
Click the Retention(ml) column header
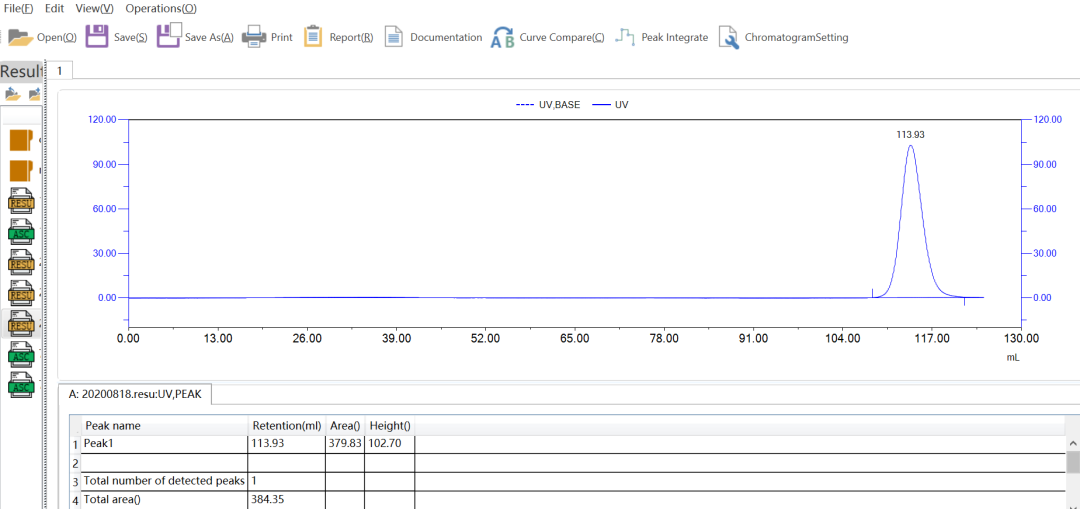click(286, 425)
